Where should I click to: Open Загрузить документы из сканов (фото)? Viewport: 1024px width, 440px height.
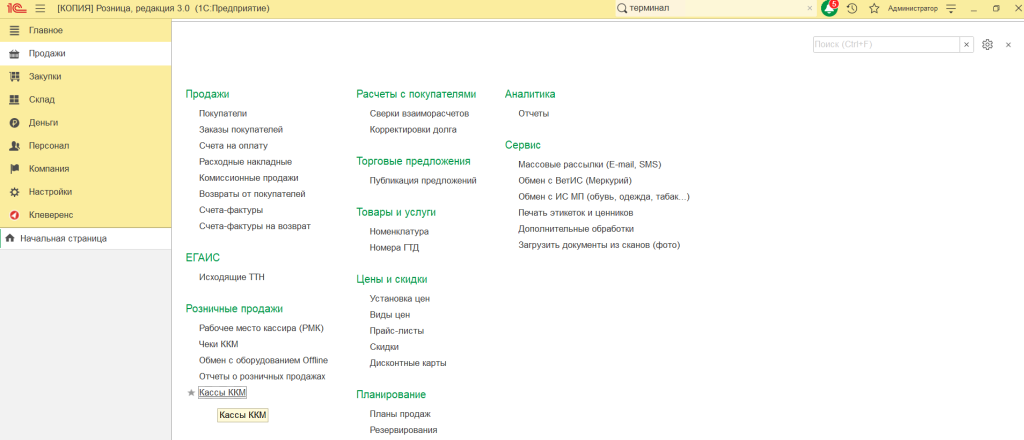pyautogui.click(x=600, y=245)
